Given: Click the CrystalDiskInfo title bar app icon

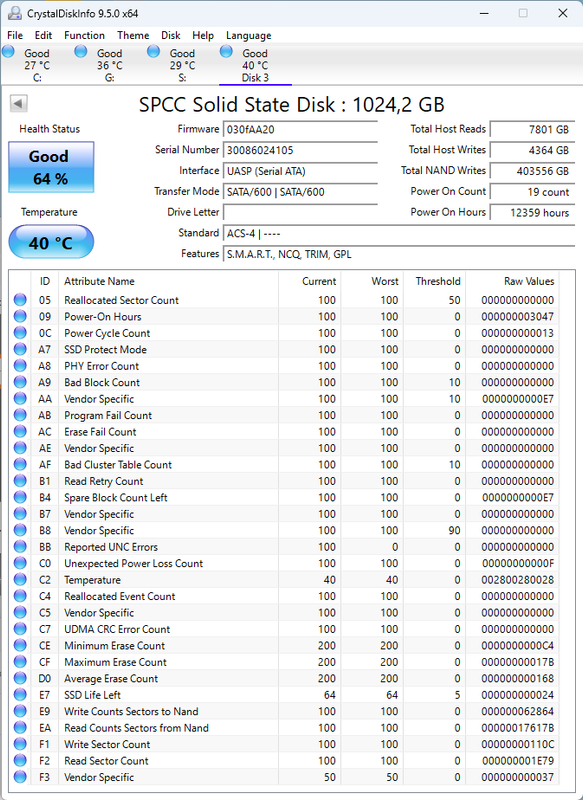Looking at the screenshot, I should 15,13.
